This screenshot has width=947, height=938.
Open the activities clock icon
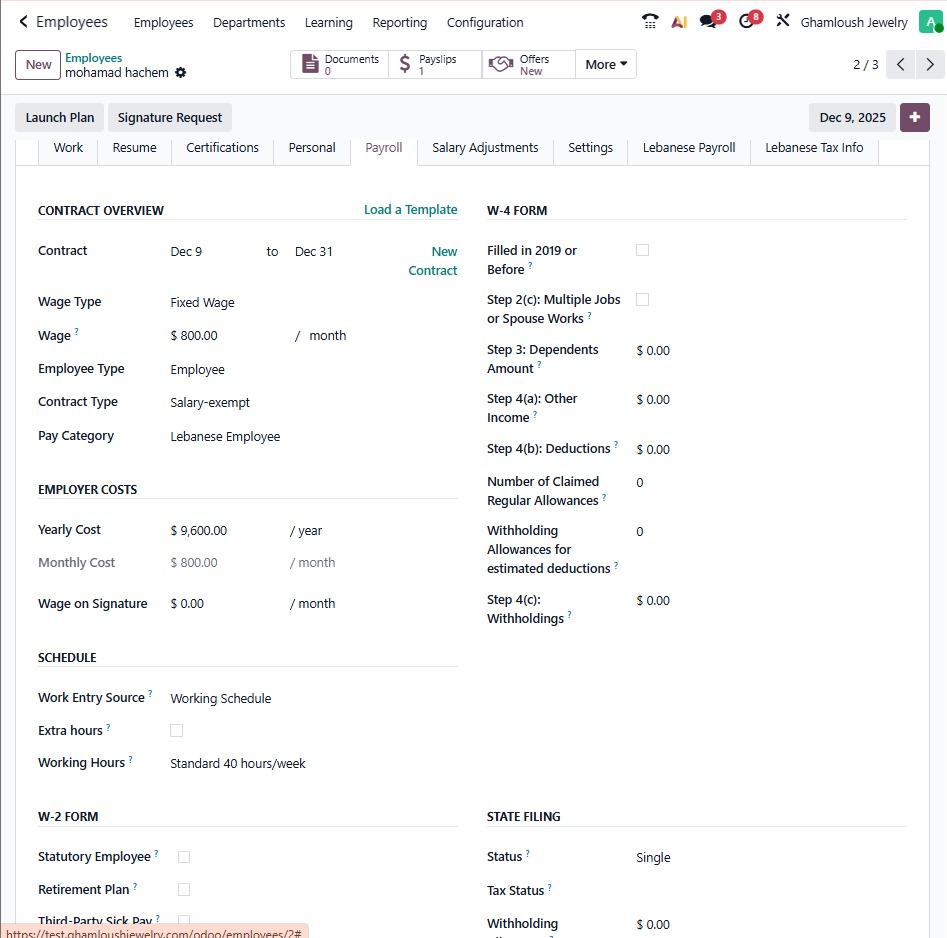click(x=747, y=22)
